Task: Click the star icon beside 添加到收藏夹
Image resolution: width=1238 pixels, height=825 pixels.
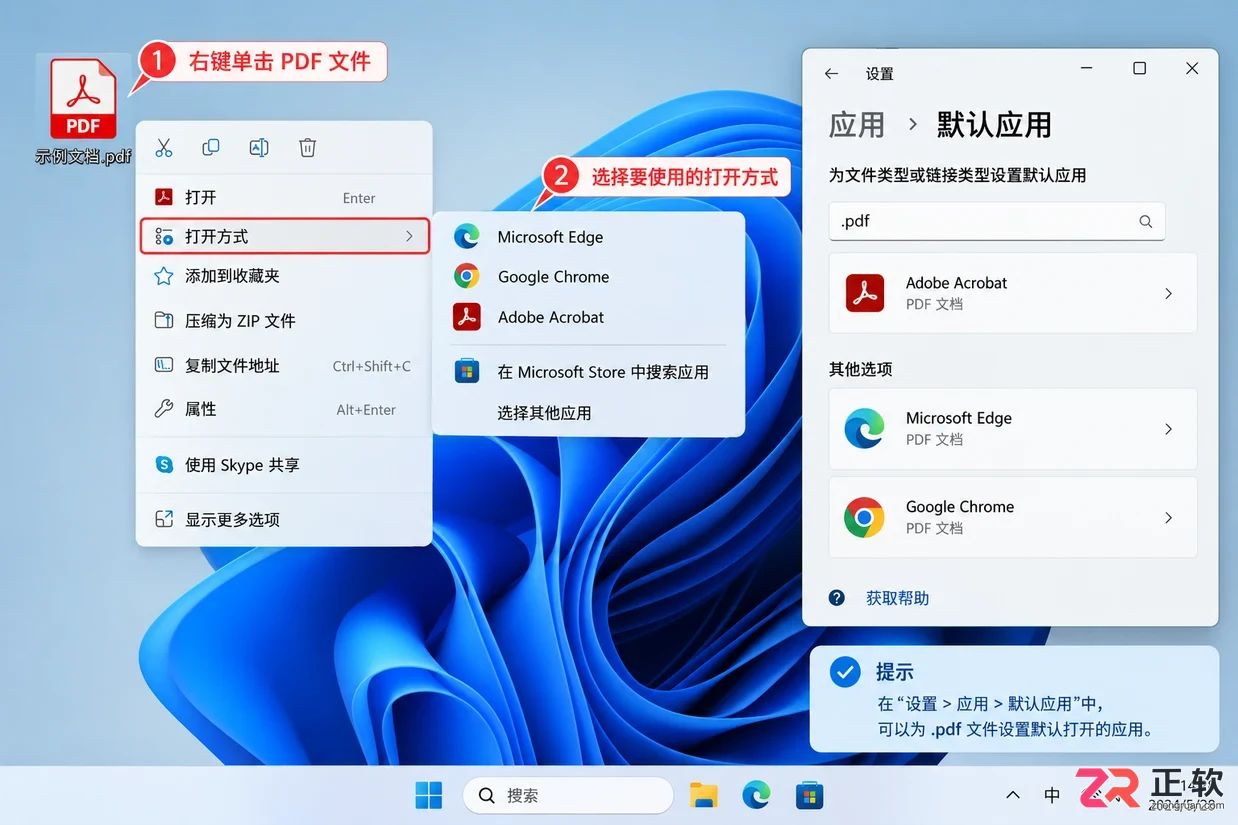Action: (x=164, y=276)
